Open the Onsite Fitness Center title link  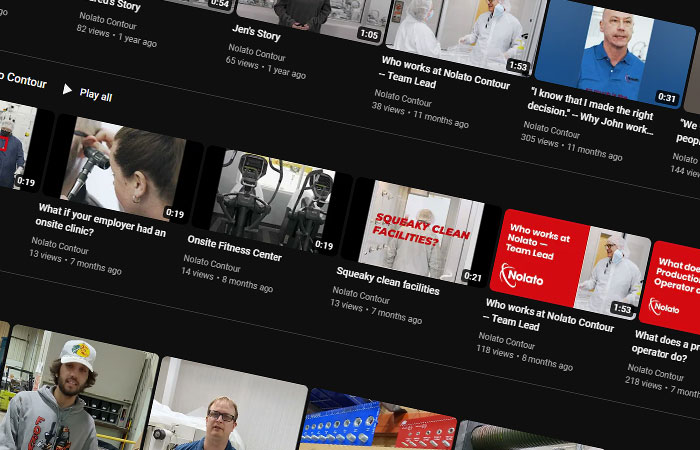[x=234, y=248]
